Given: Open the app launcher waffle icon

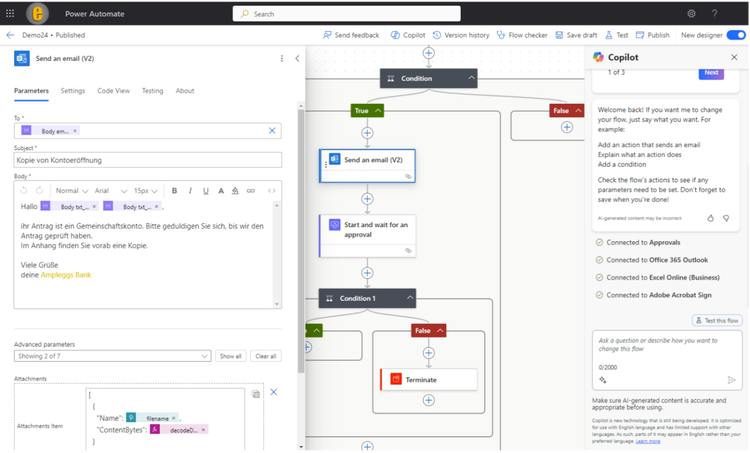Looking at the screenshot, I should click(10, 13).
